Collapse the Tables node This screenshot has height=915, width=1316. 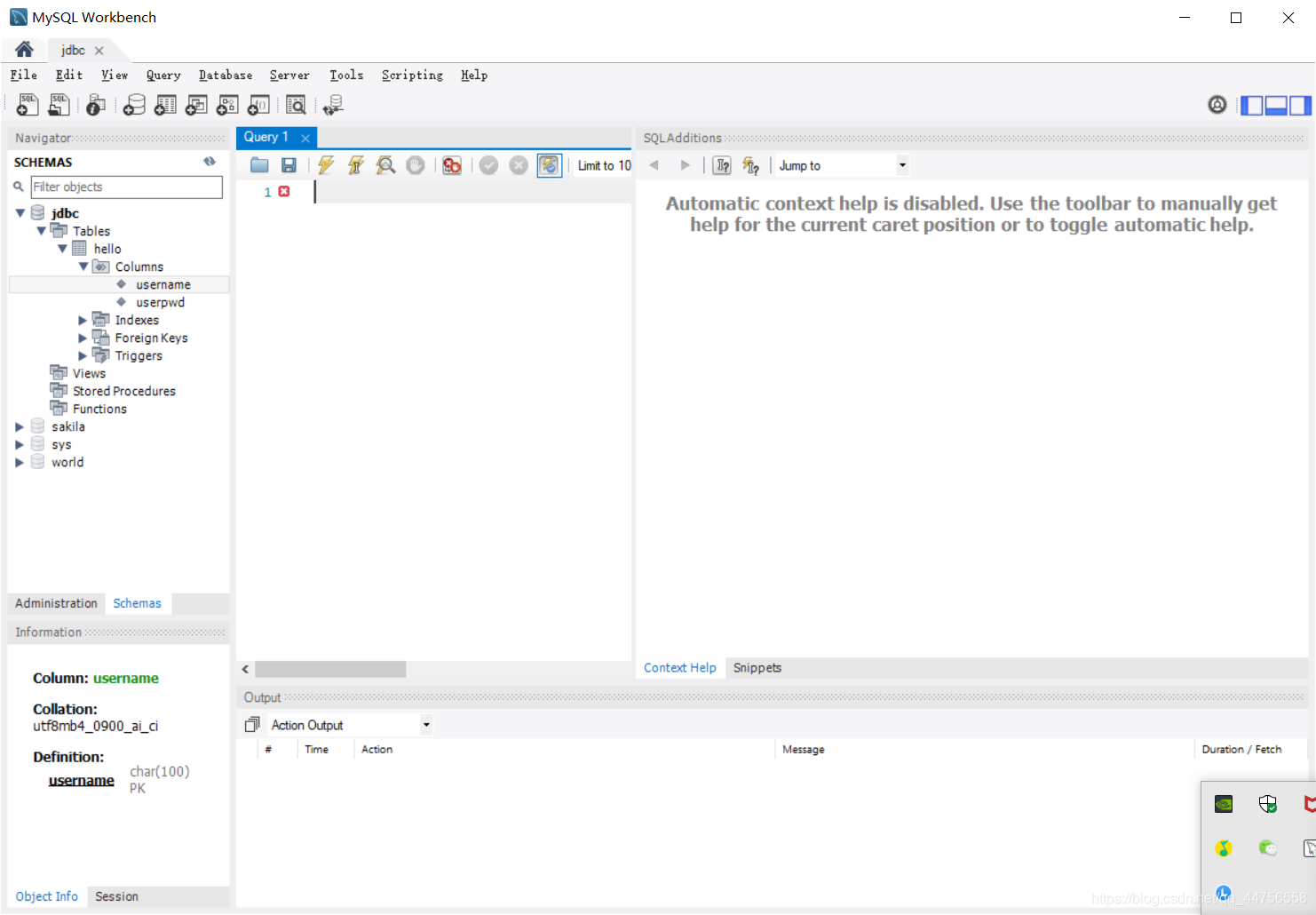[x=41, y=231]
